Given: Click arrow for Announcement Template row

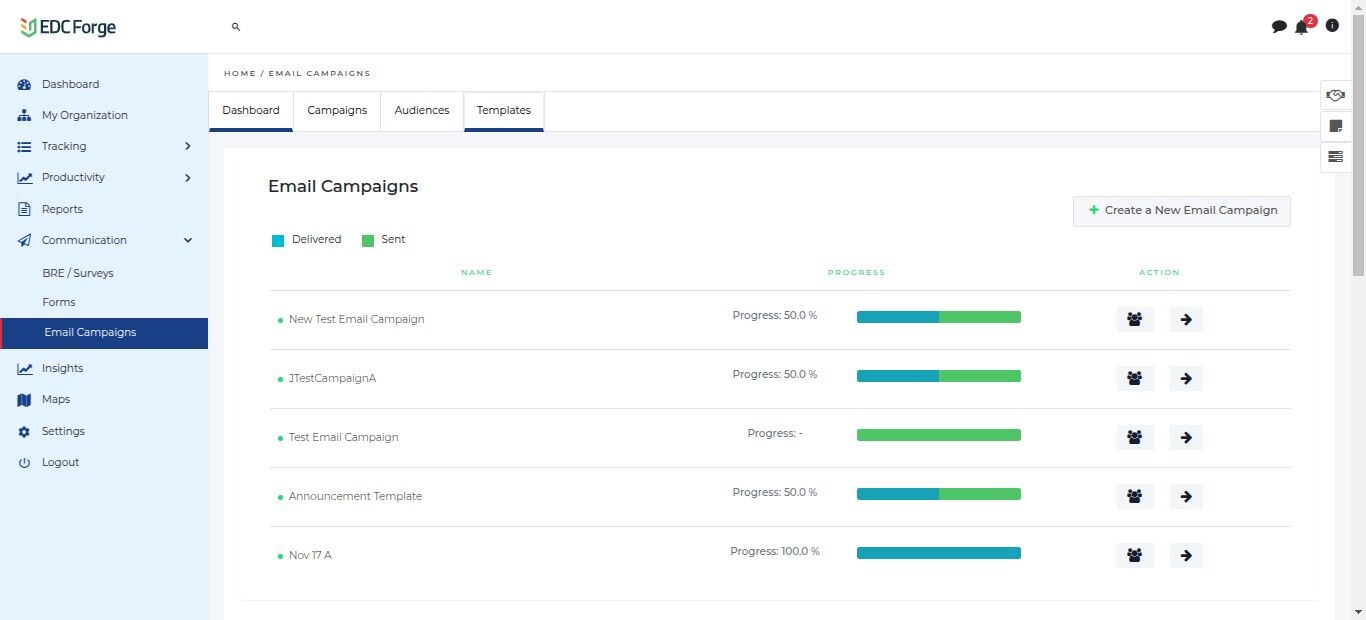Looking at the screenshot, I should 1186,497.
